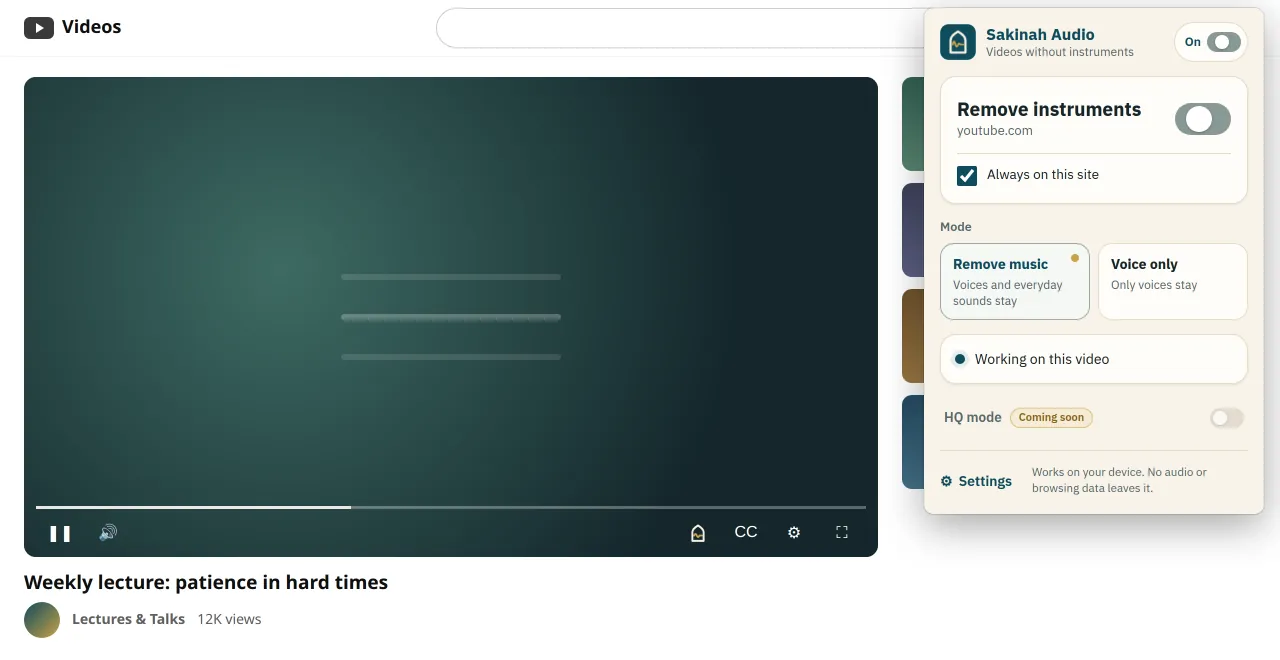This screenshot has width=1280, height=660.
Task: Click the Lectures & Talks channel name
Action: pyautogui.click(x=128, y=619)
